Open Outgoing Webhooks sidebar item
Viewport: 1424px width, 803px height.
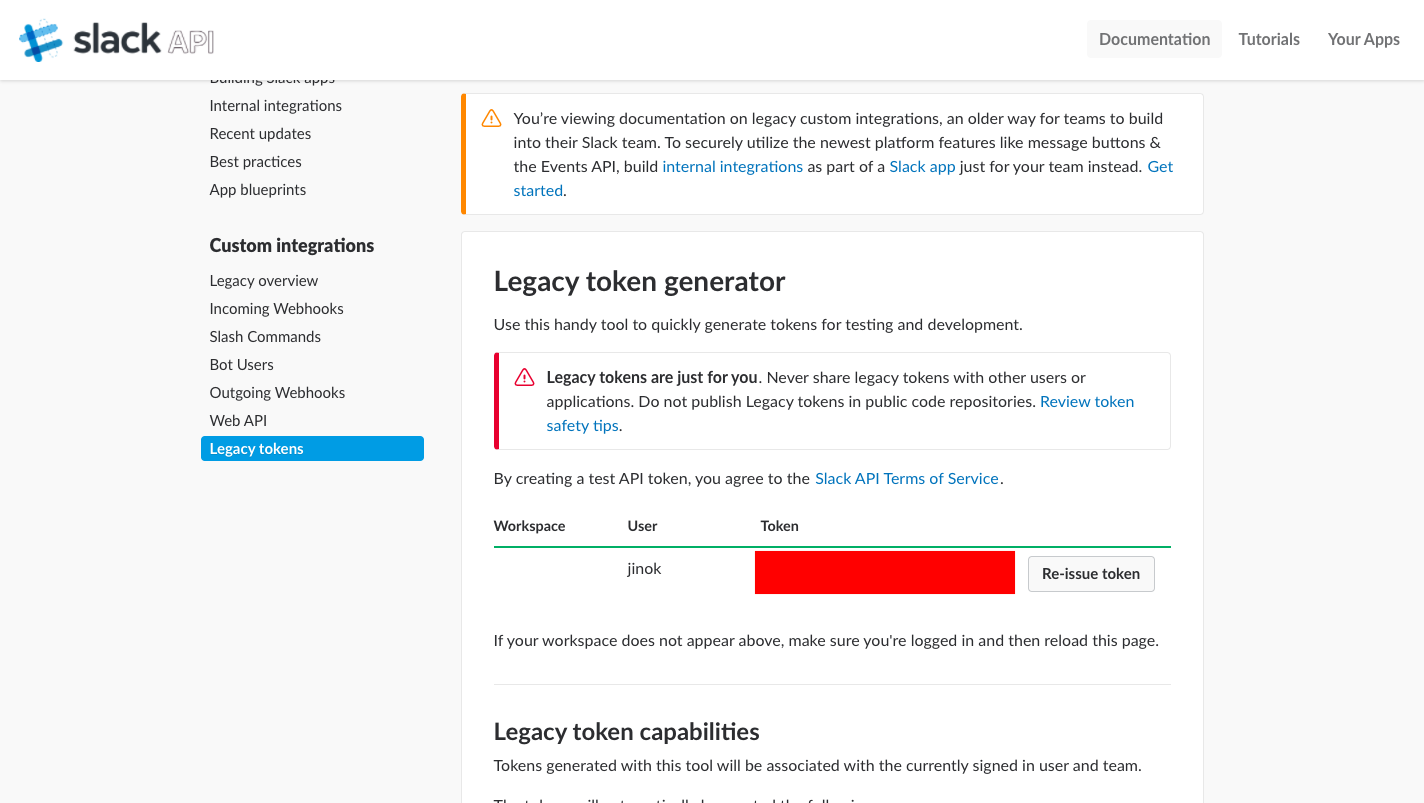277,393
